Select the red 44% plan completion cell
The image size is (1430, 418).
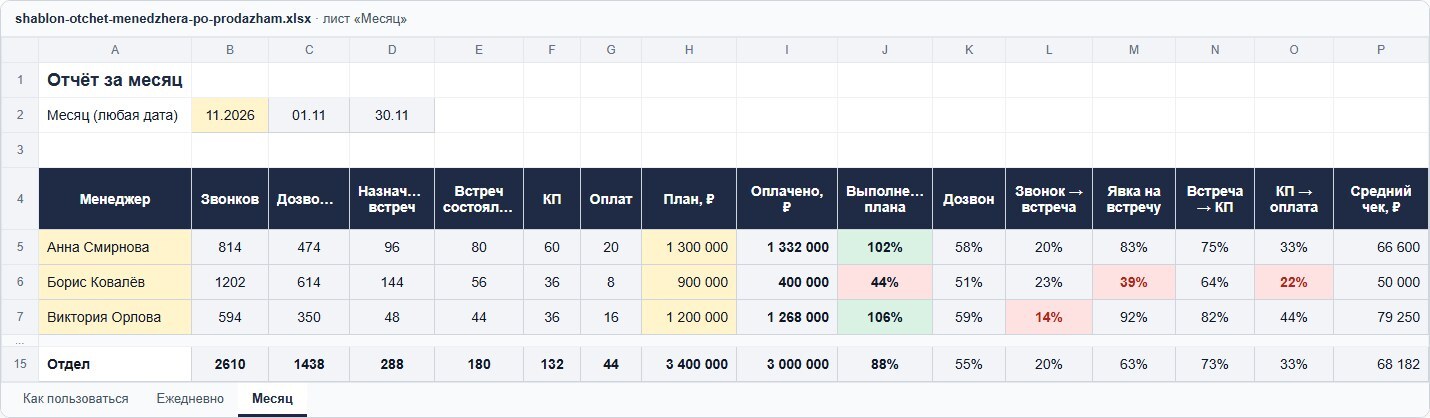[x=885, y=282]
